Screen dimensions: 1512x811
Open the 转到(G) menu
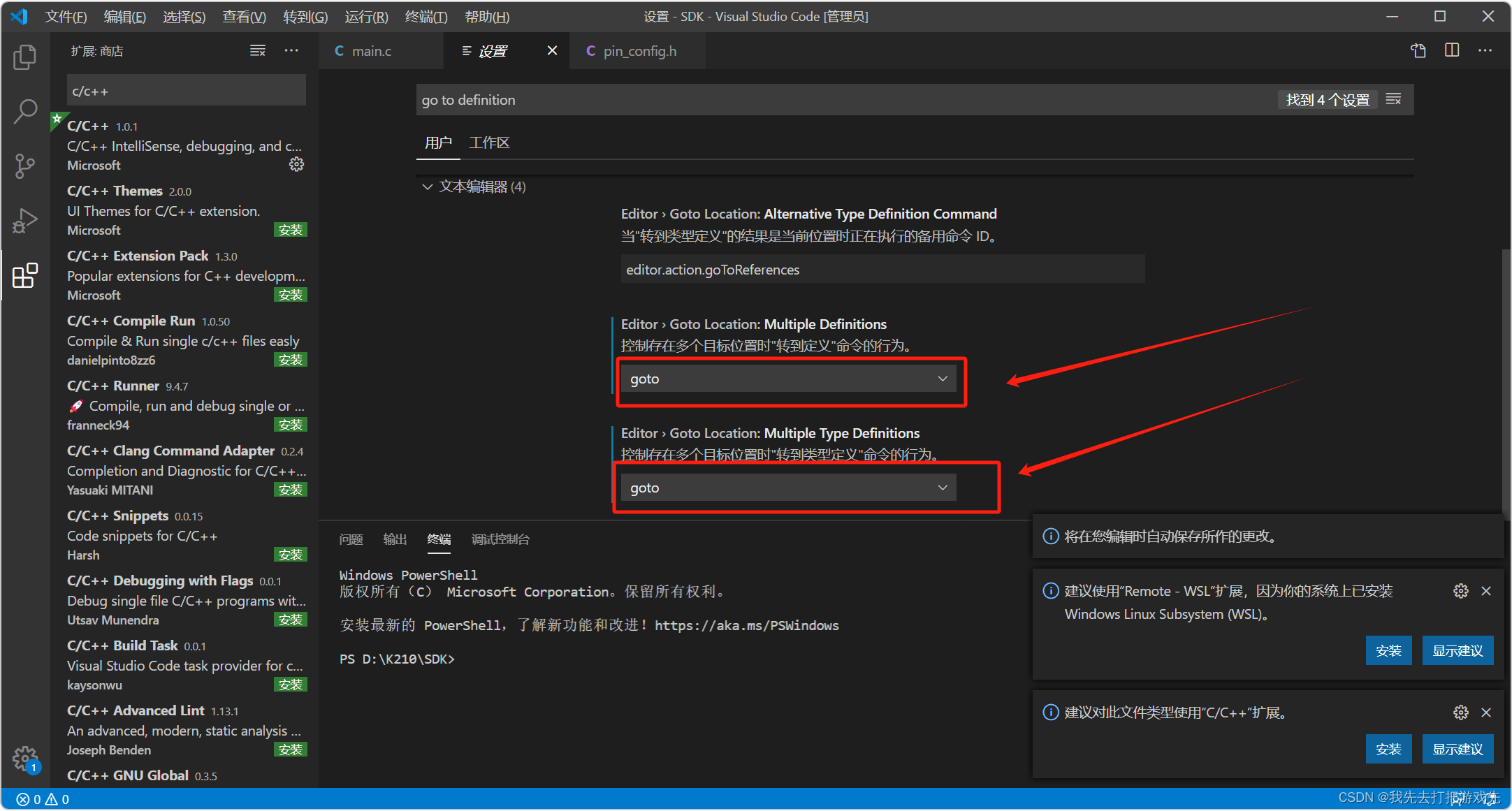305,16
